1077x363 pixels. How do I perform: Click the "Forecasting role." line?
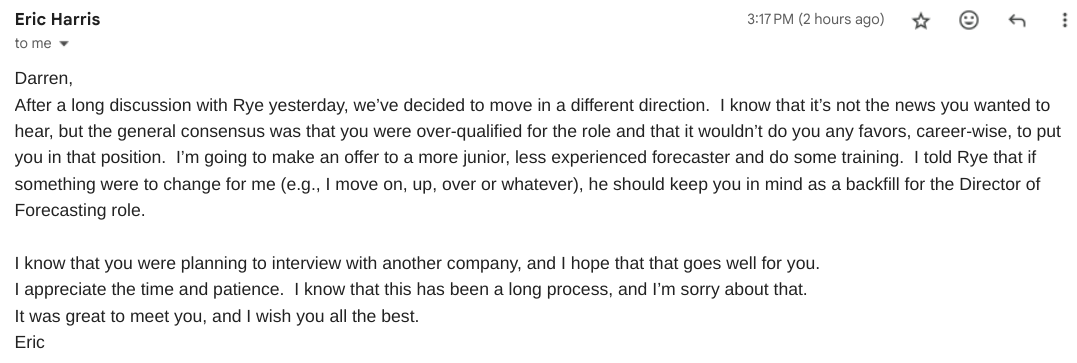click(x=80, y=210)
